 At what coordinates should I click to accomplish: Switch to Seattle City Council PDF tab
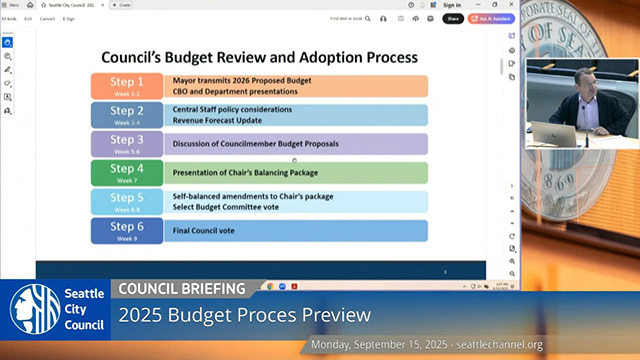coord(72,5)
